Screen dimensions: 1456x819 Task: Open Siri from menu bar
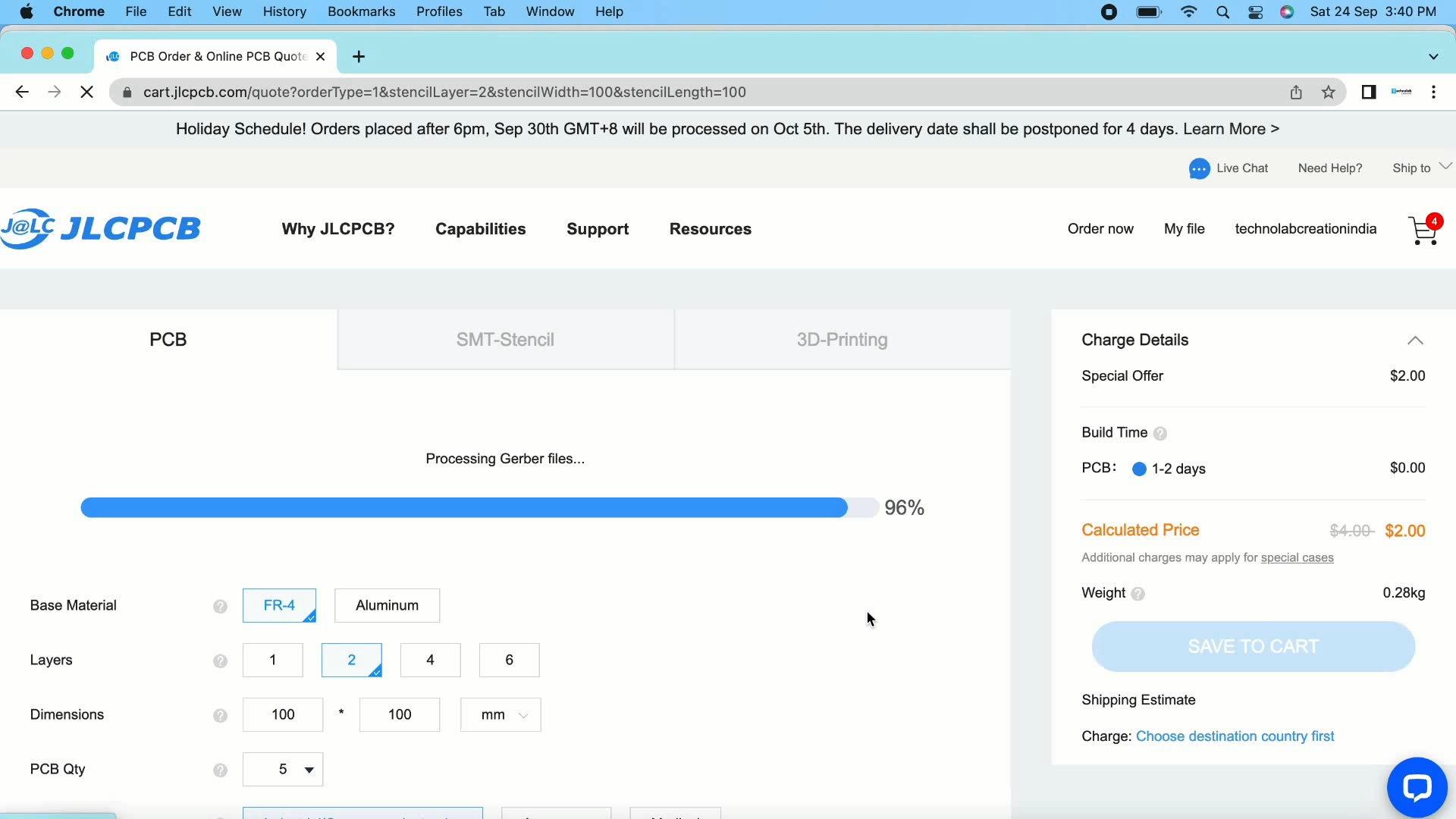point(1287,12)
